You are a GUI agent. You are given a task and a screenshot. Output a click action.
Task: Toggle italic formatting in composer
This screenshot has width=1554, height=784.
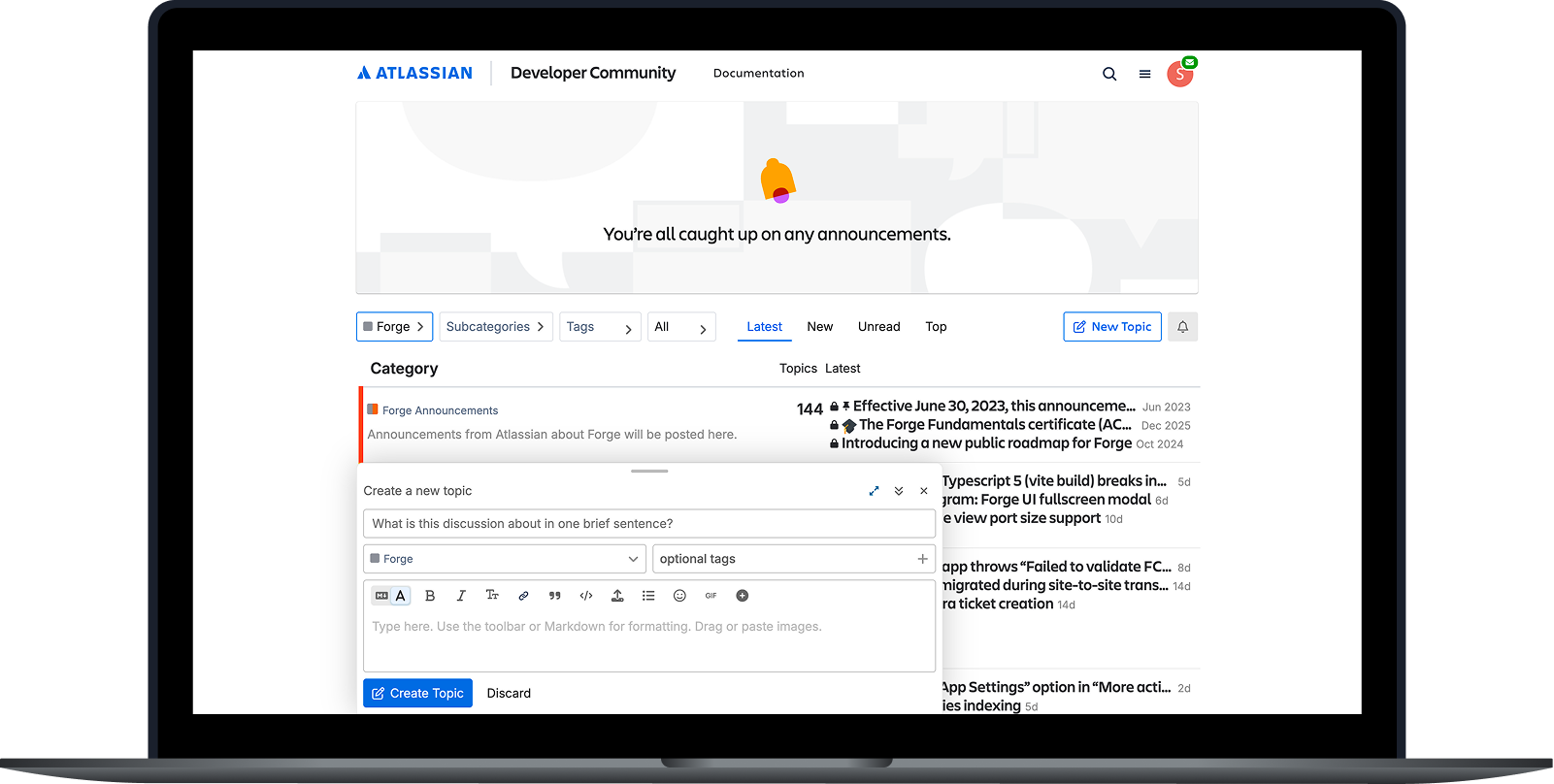click(461, 596)
